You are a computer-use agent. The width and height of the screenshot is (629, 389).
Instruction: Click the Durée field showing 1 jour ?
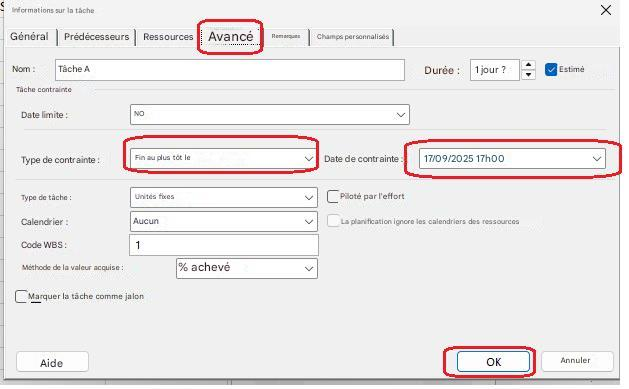pyautogui.click(x=495, y=70)
